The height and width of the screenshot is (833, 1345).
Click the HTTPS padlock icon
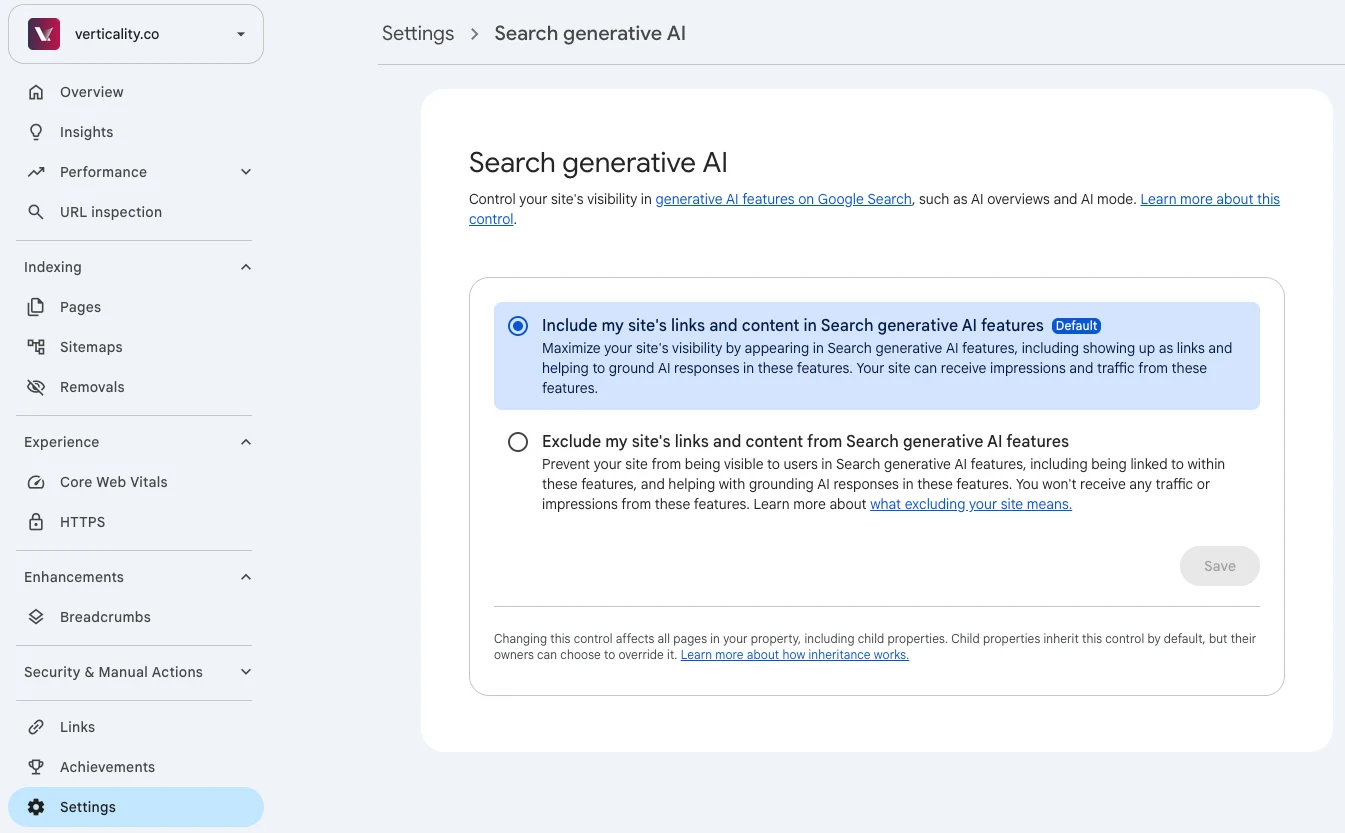pos(36,522)
